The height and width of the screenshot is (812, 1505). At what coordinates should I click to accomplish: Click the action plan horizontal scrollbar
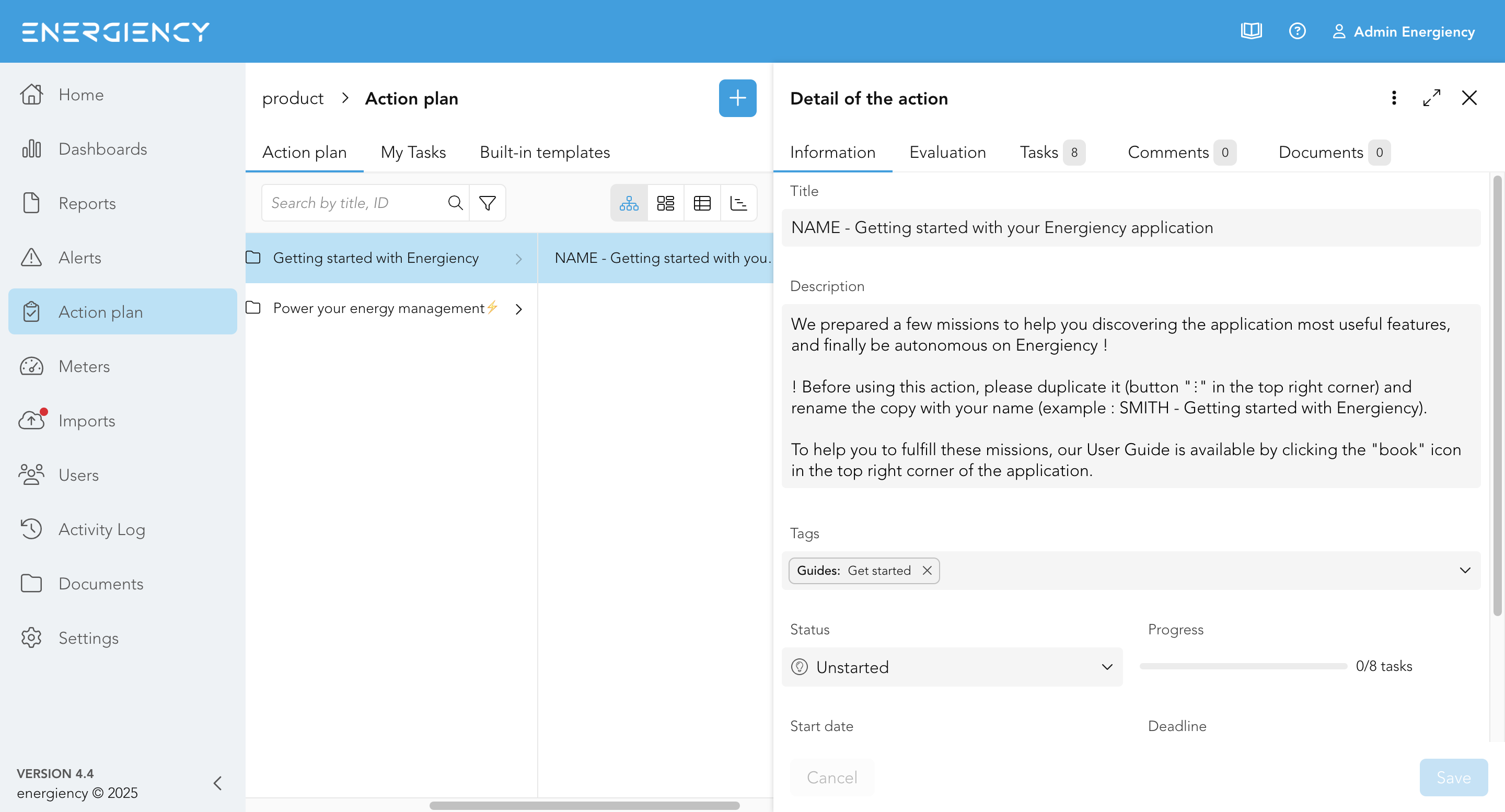tap(584, 806)
